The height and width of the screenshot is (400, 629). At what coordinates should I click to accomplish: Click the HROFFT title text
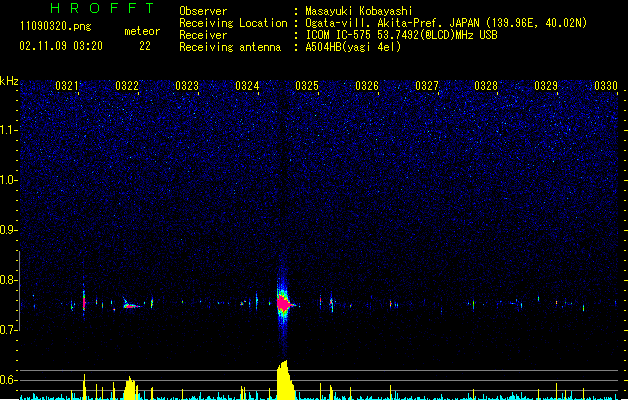click(103, 8)
